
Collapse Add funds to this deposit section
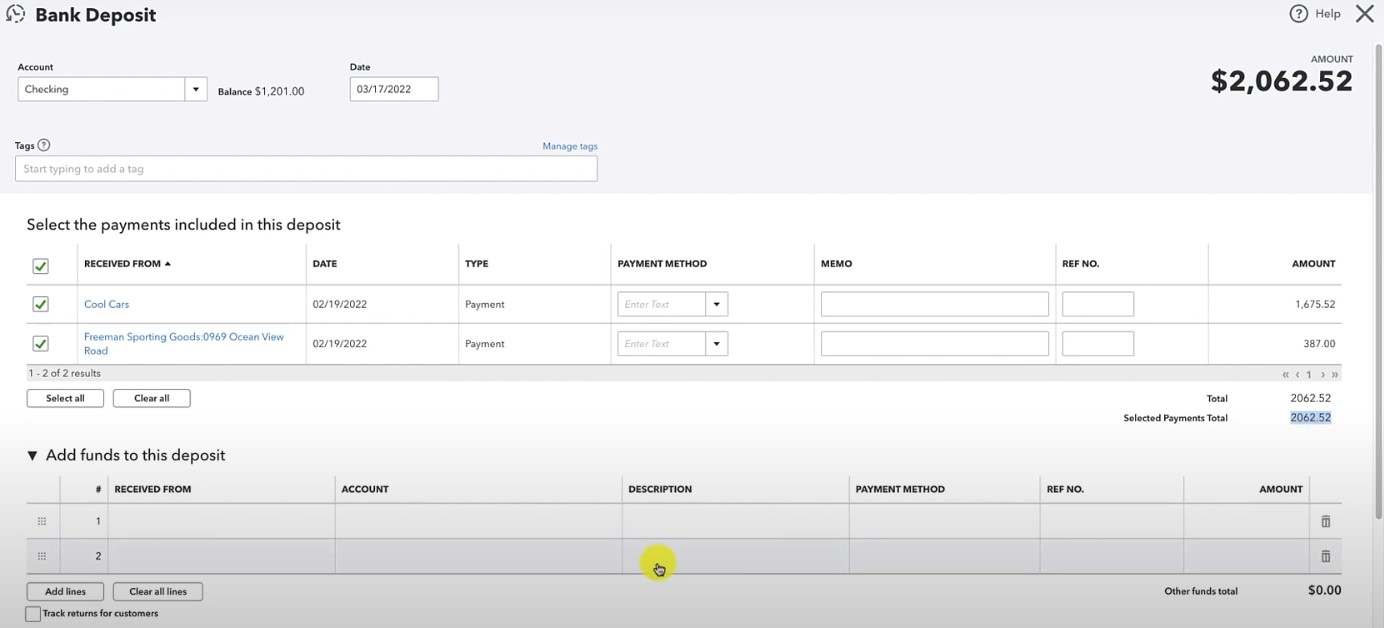click(x=32, y=455)
